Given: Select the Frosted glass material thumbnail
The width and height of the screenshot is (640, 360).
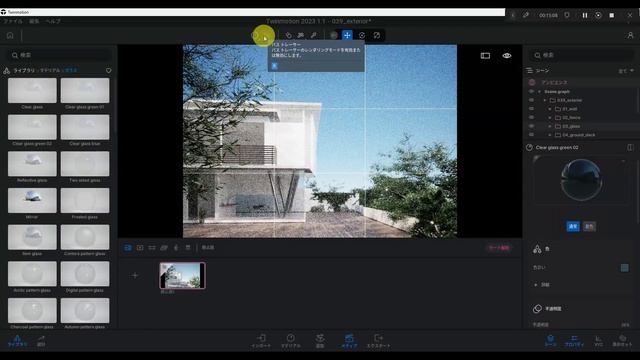Looking at the screenshot, I should pos(85,200).
